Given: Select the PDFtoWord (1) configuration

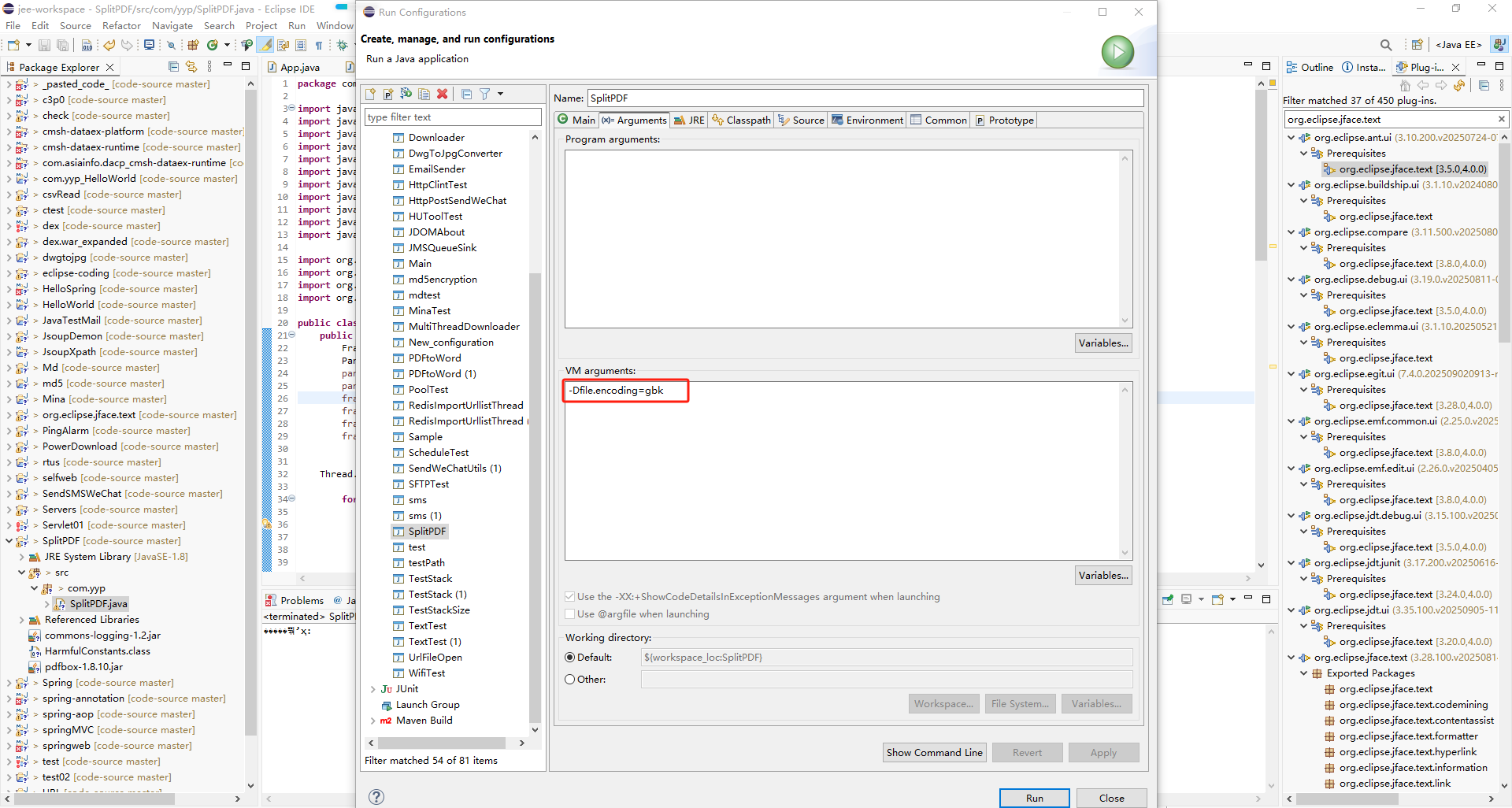Looking at the screenshot, I should [442, 374].
